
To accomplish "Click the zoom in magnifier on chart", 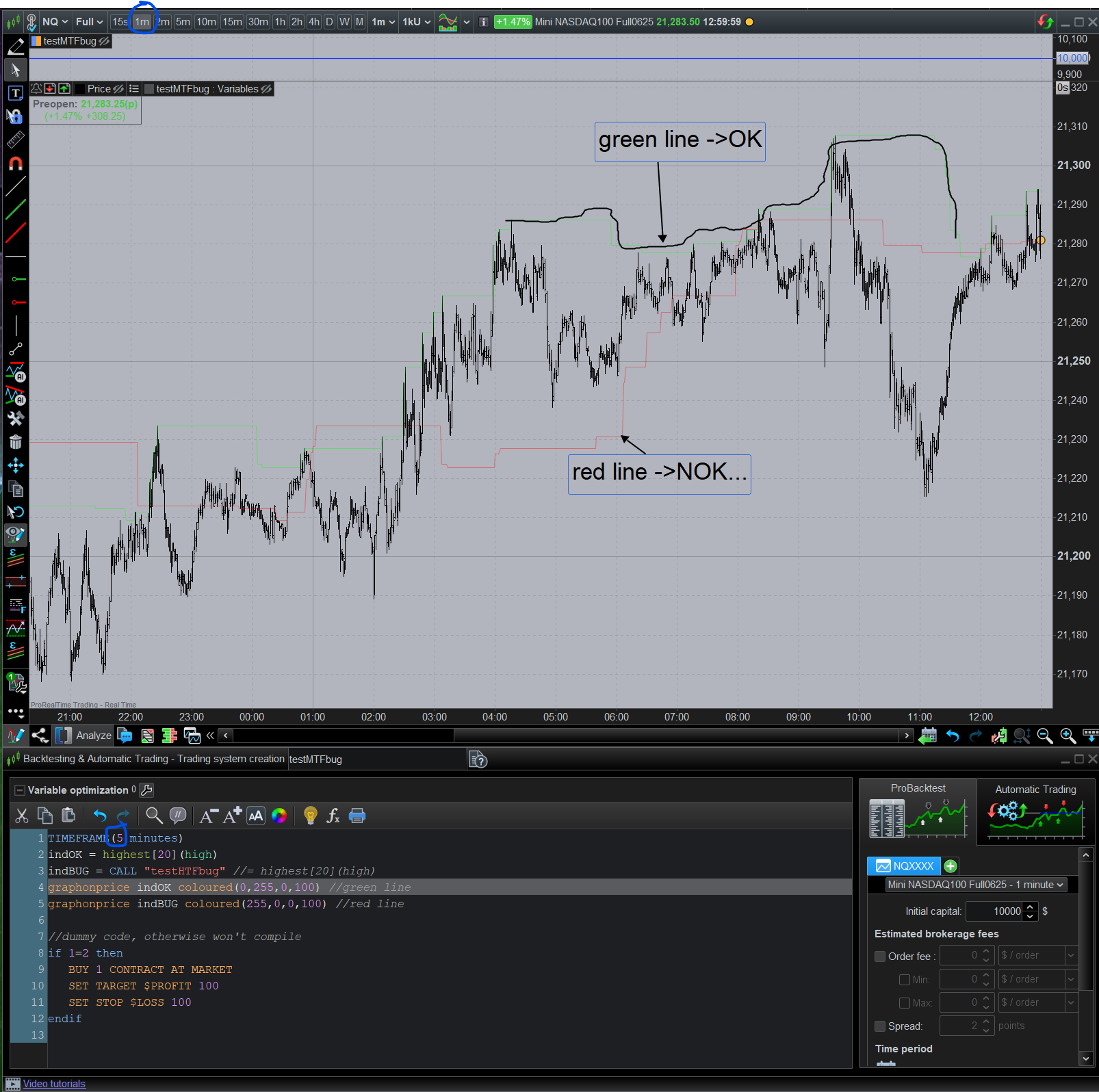I will point(1068,736).
